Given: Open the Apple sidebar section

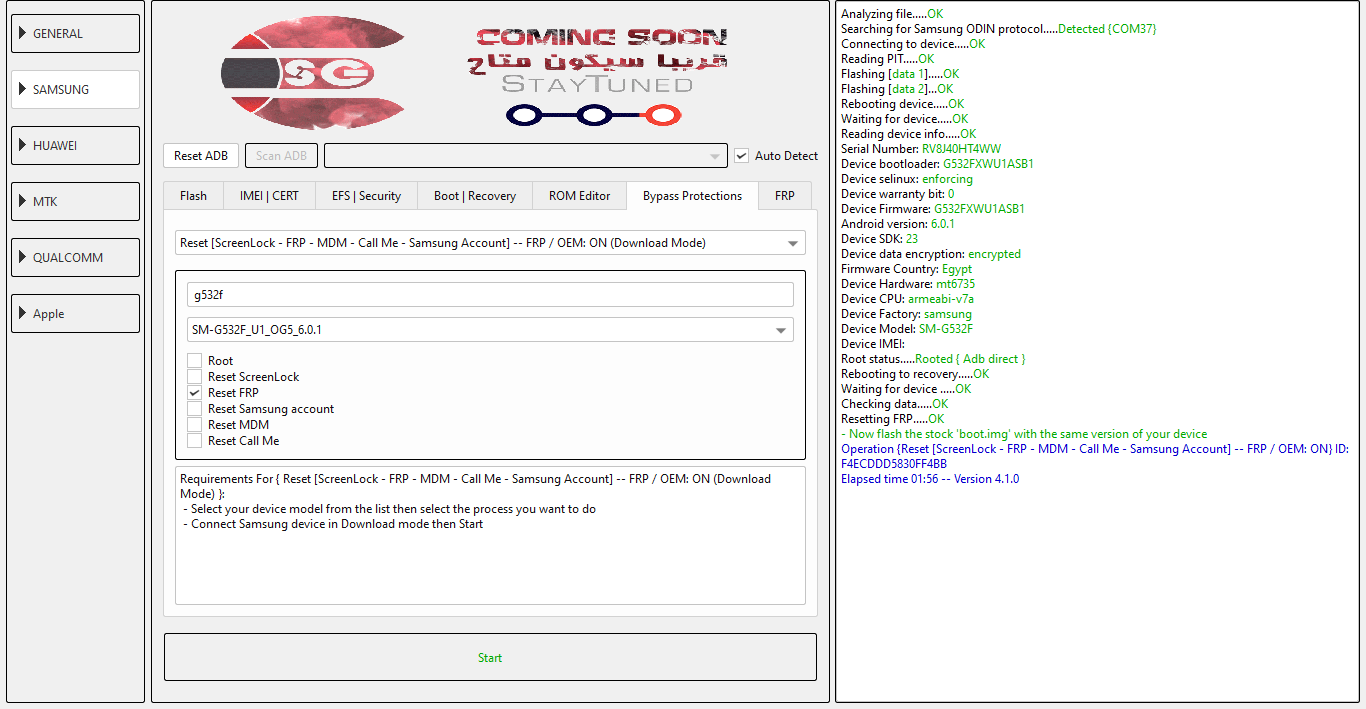Looking at the screenshot, I should [75, 313].
